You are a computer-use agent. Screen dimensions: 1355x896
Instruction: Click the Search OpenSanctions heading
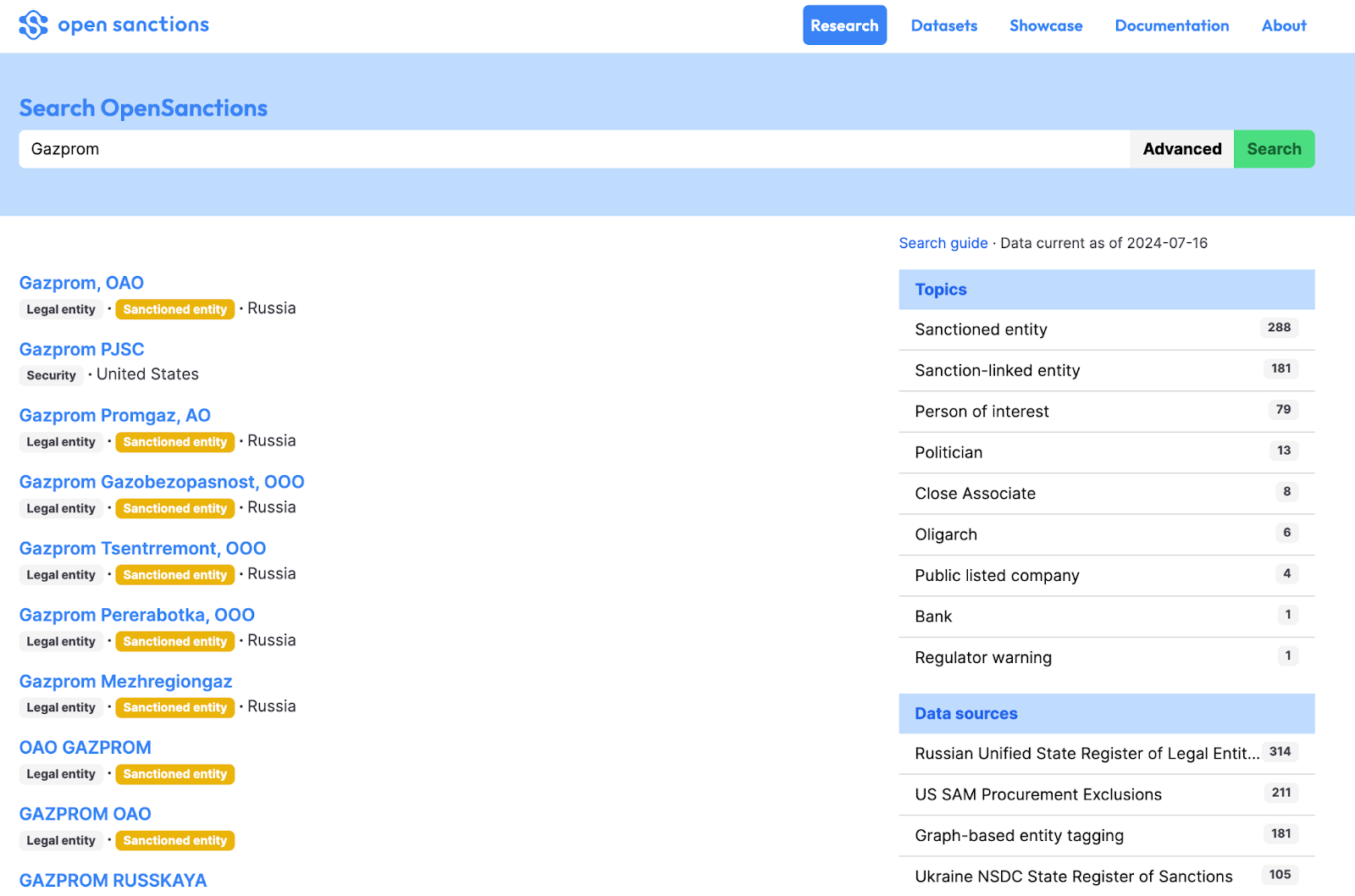pos(143,108)
